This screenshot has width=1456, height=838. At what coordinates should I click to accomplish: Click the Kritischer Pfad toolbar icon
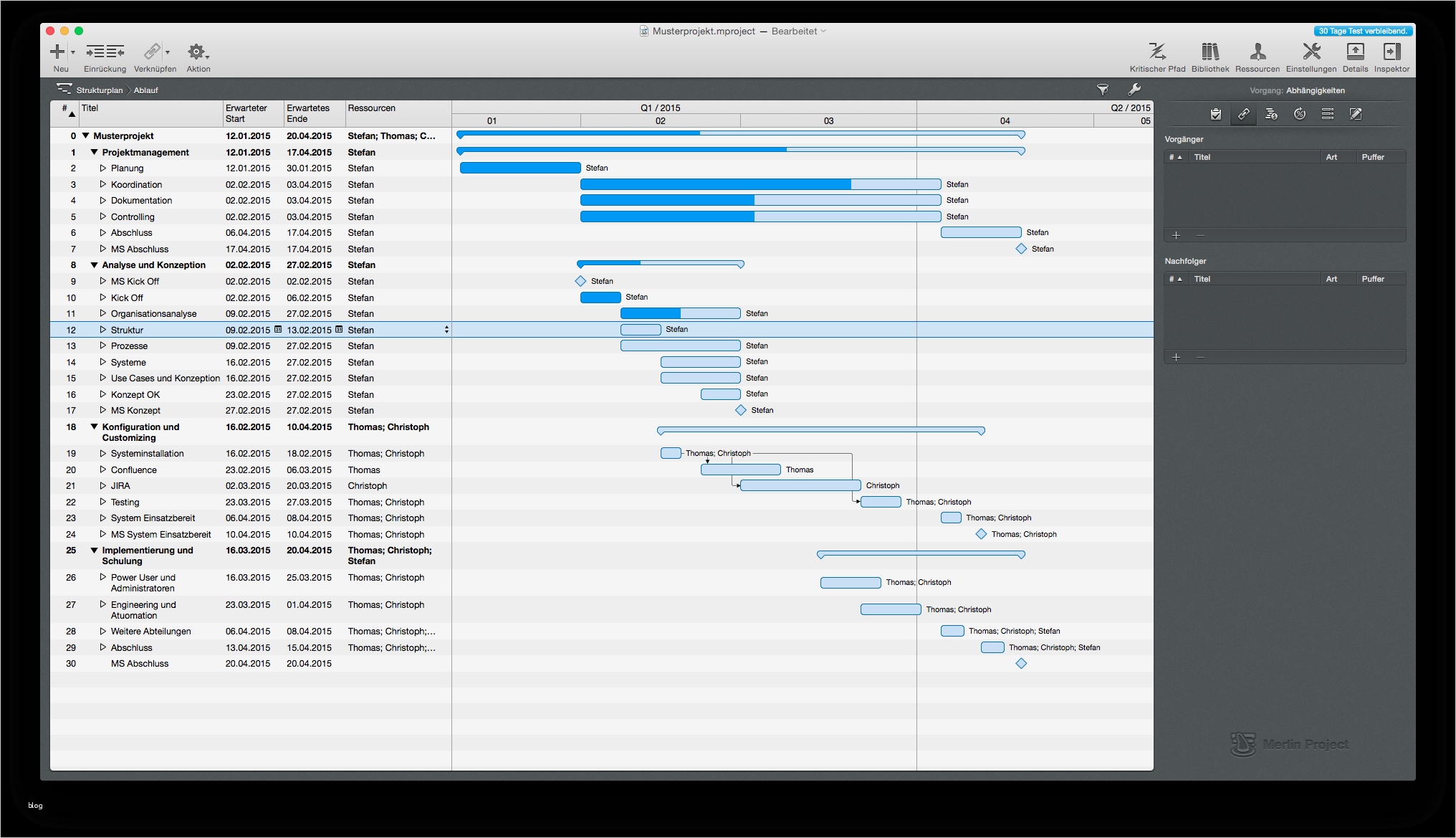(x=1157, y=52)
